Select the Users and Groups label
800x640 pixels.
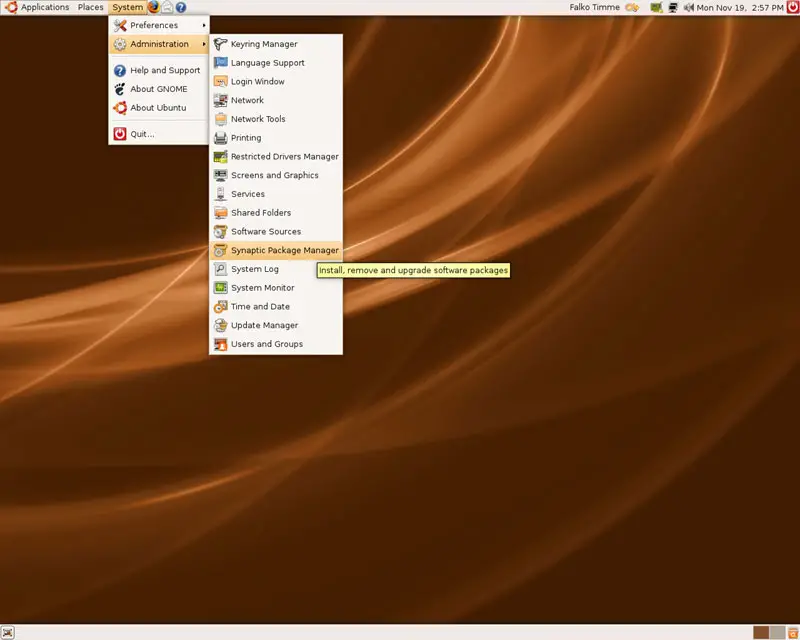point(267,344)
